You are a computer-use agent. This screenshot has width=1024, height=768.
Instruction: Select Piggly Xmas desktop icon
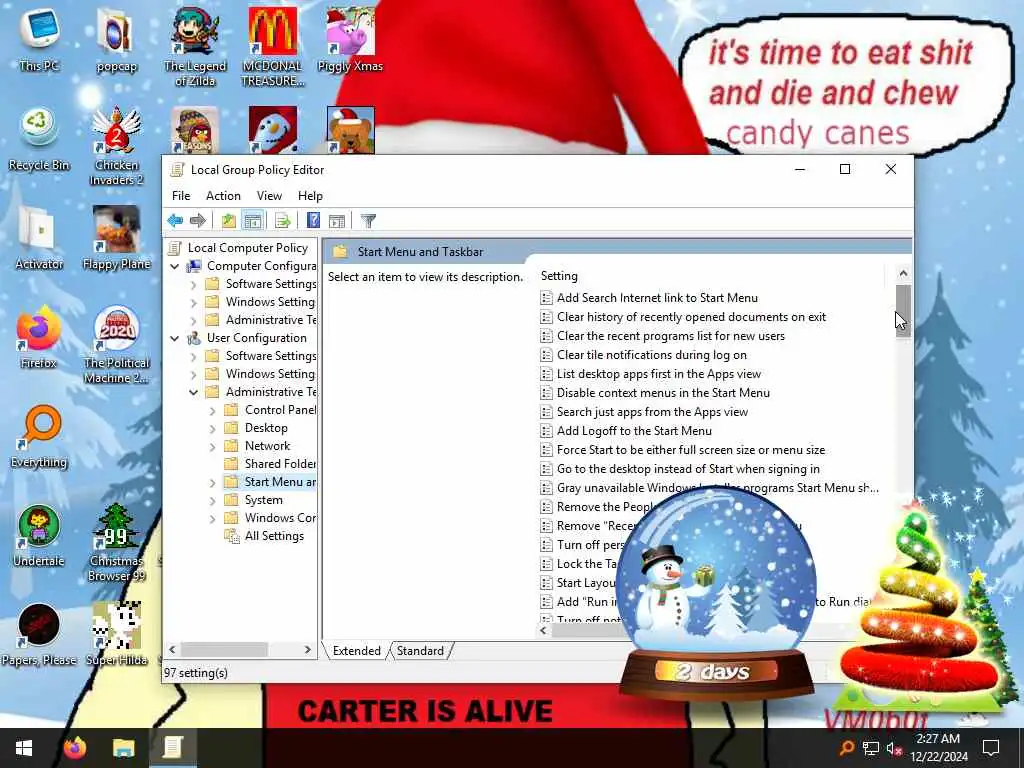click(350, 39)
